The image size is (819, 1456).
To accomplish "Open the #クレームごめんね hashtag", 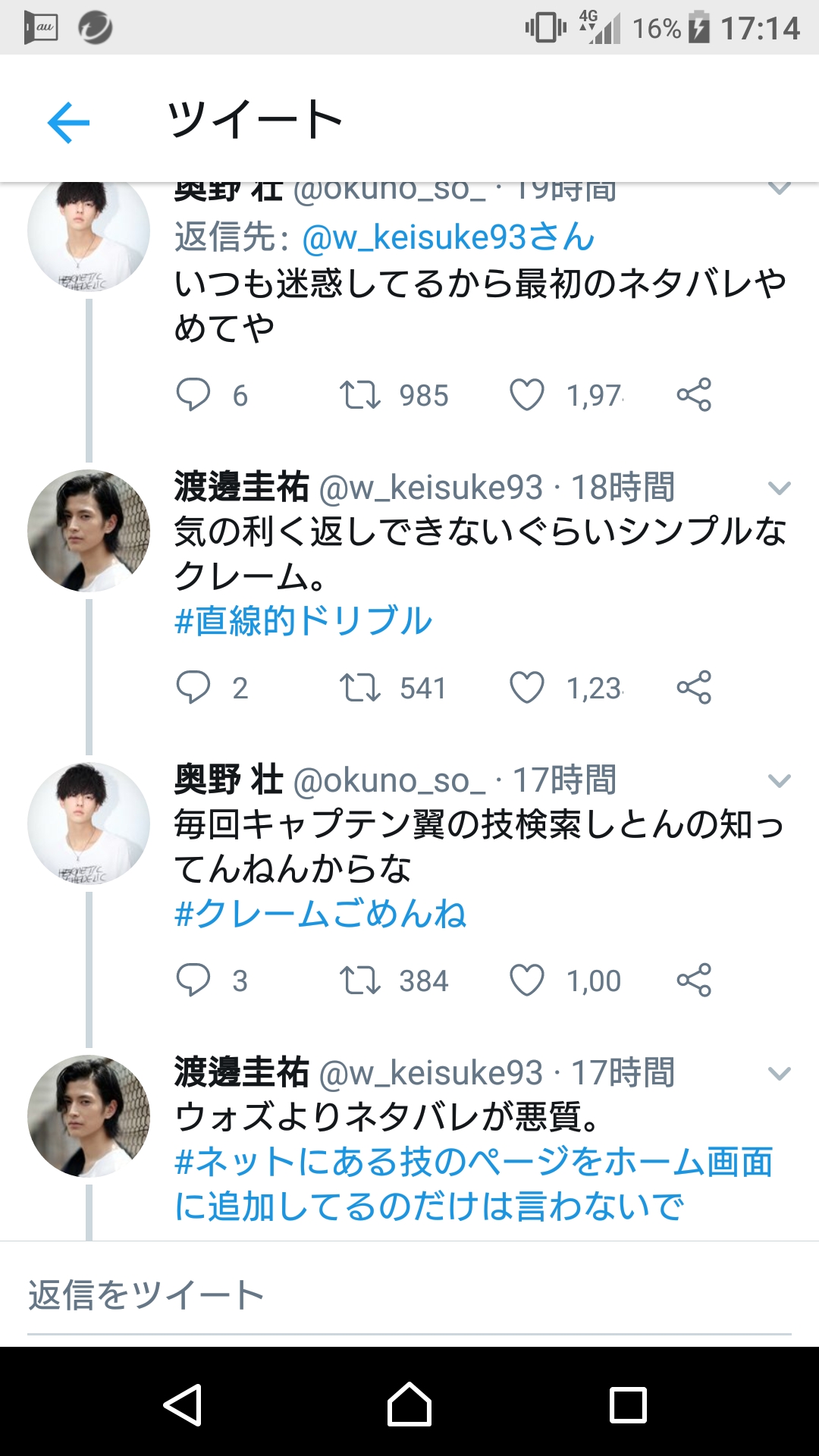I will (x=320, y=914).
